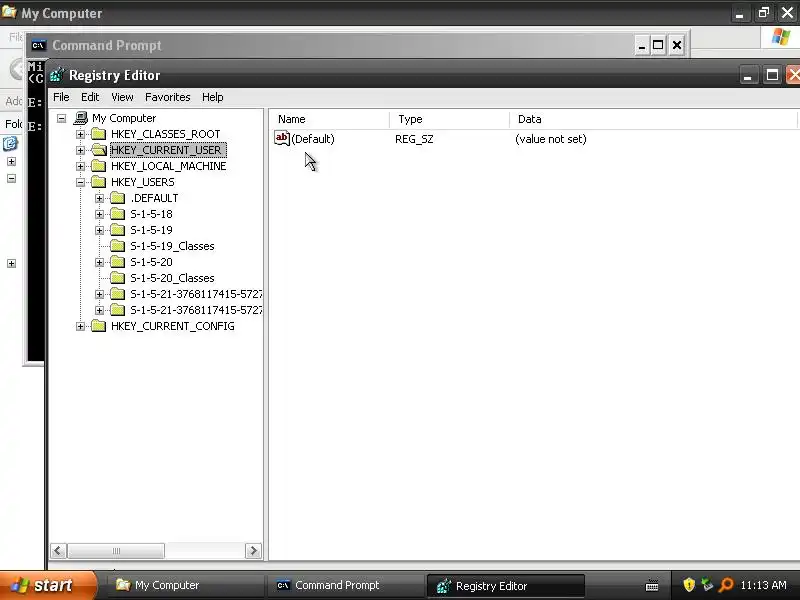
Task: Expand the .DEFAULT subkey
Action: (x=99, y=198)
